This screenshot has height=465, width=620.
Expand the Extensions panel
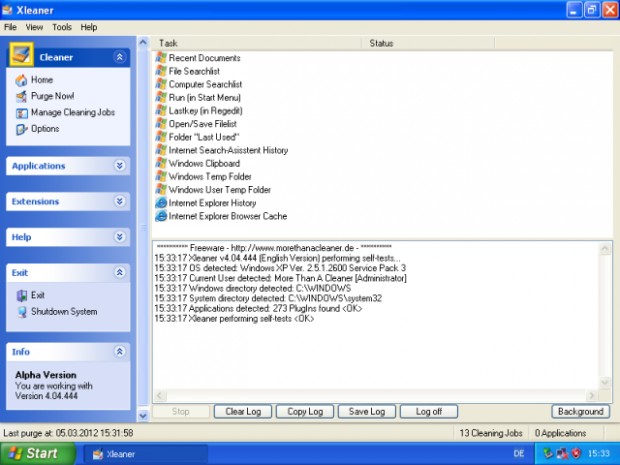point(119,201)
